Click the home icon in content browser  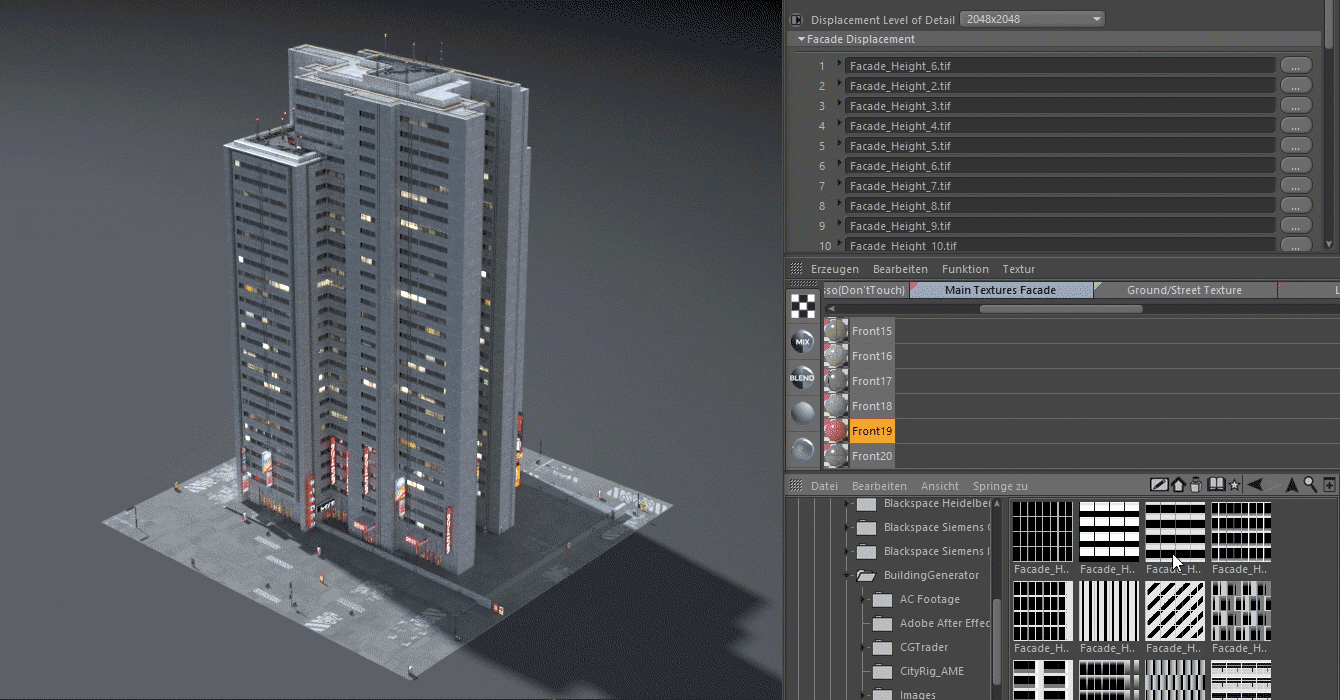[1178, 485]
